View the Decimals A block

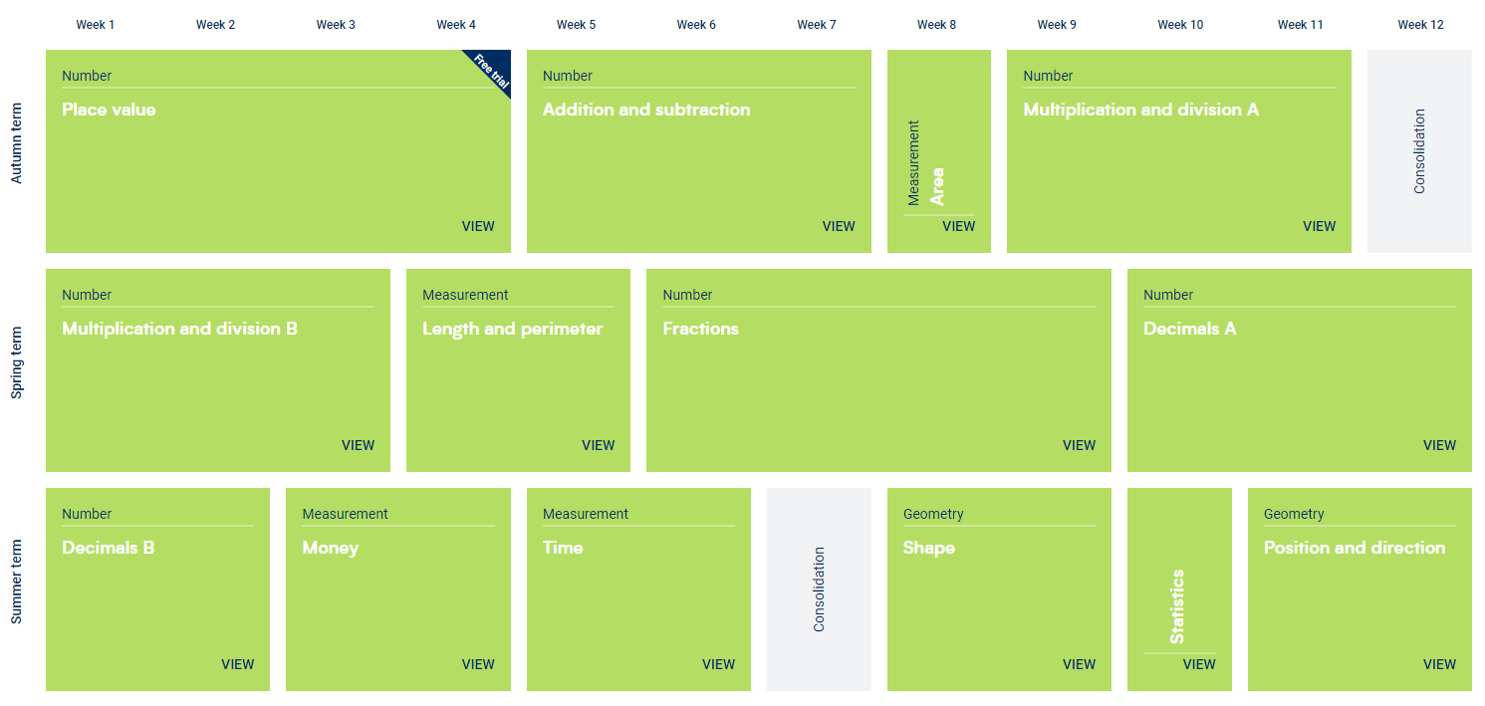click(1439, 445)
